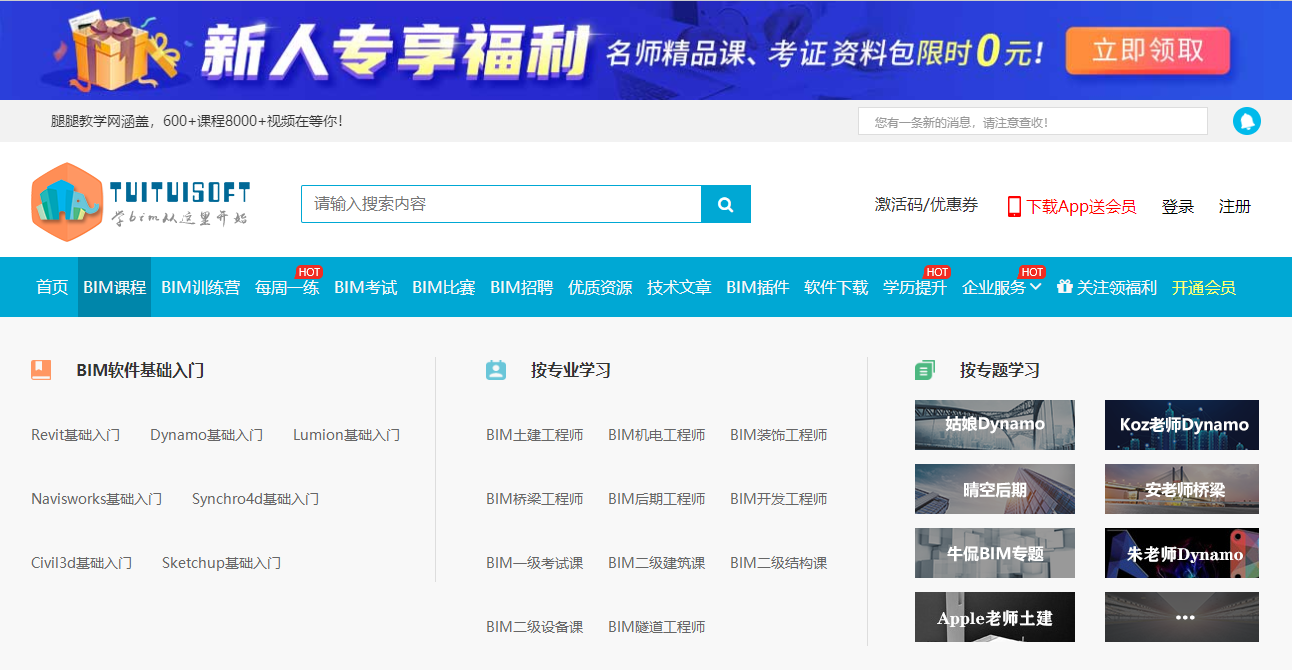Open 朱老师Dynamo topic thumbnail
Viewport: 1292px width, 670px height.
tap(1182, 553)
